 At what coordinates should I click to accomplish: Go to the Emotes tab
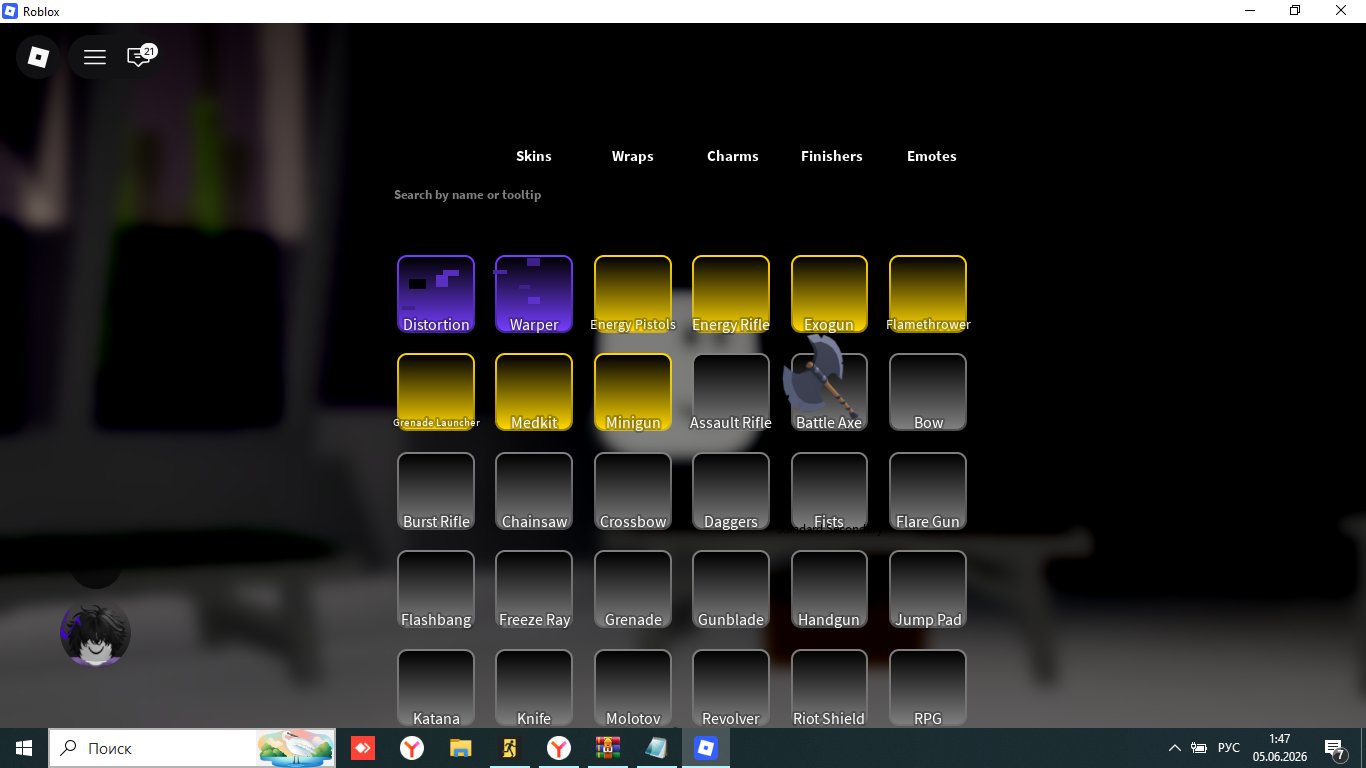931,156
